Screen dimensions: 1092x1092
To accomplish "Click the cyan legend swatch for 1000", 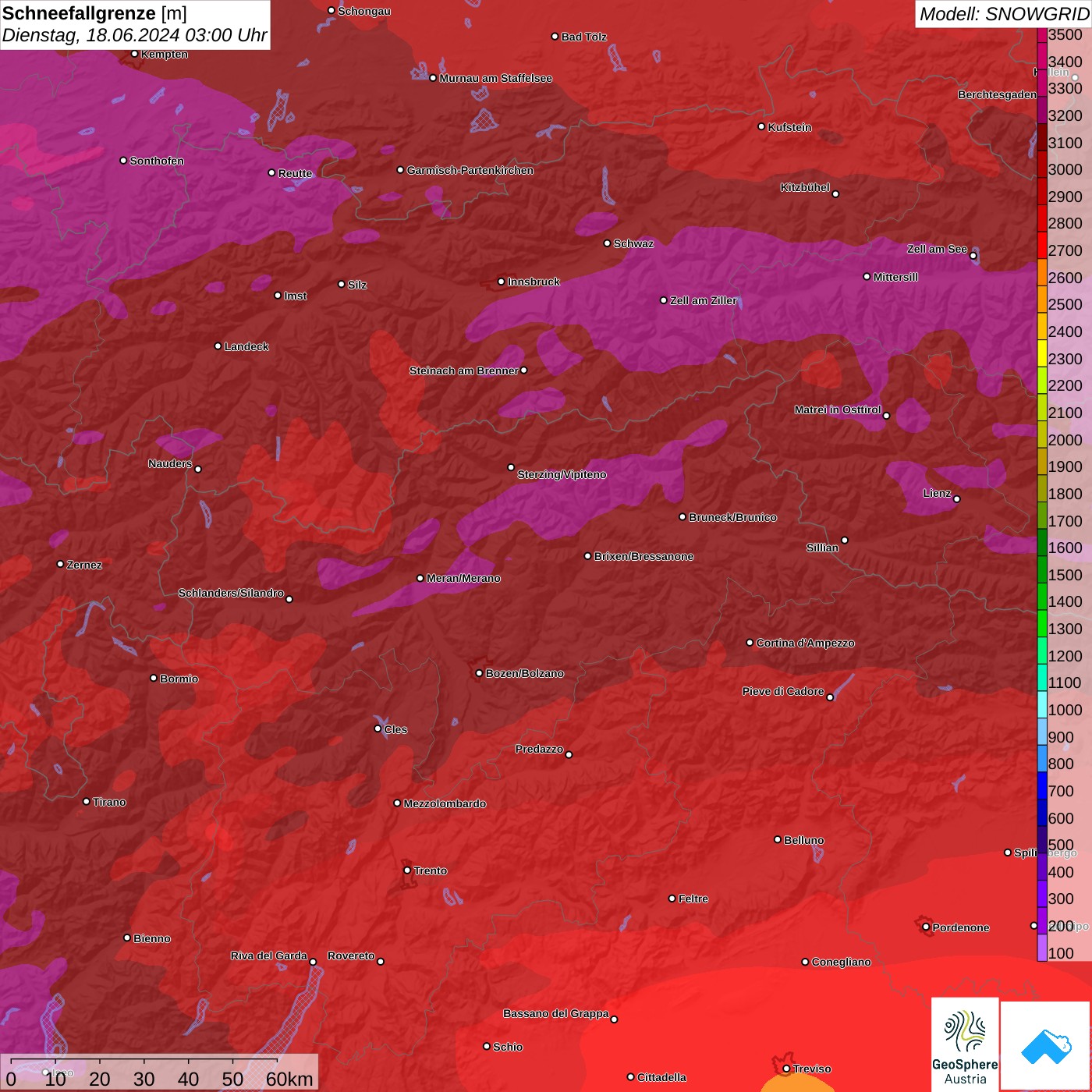I will 1042,704.
